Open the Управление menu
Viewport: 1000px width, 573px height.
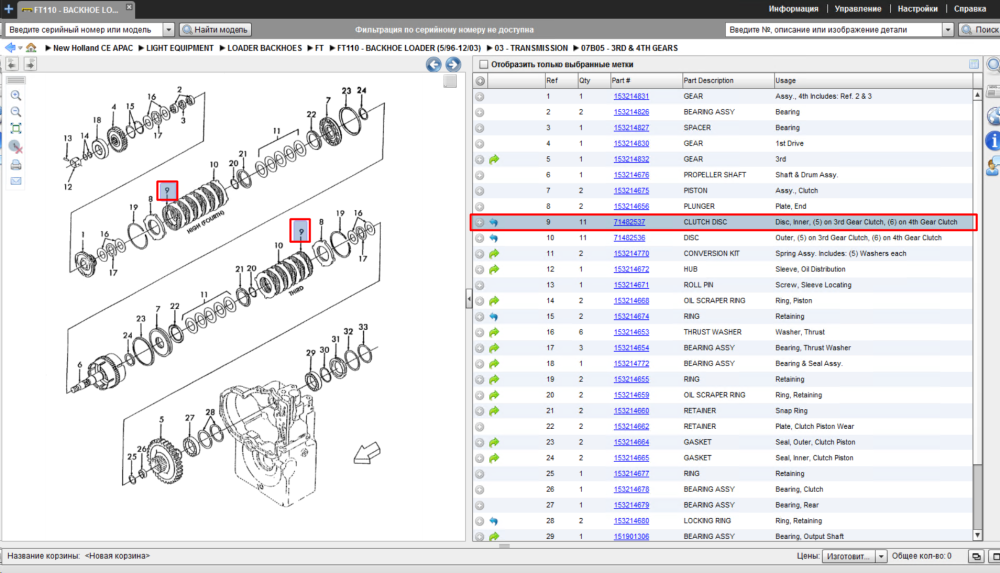click(x=858, y=9)
